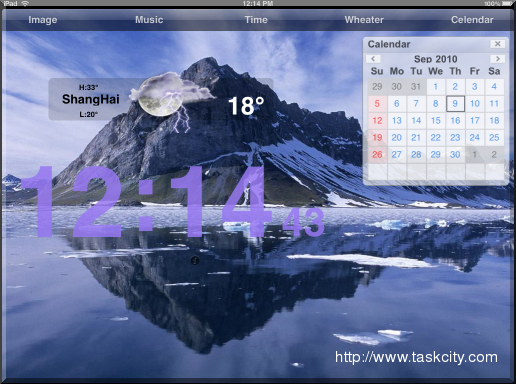Select September 14 in calendar
Screen dimensions: 516x384
point(416,121)
